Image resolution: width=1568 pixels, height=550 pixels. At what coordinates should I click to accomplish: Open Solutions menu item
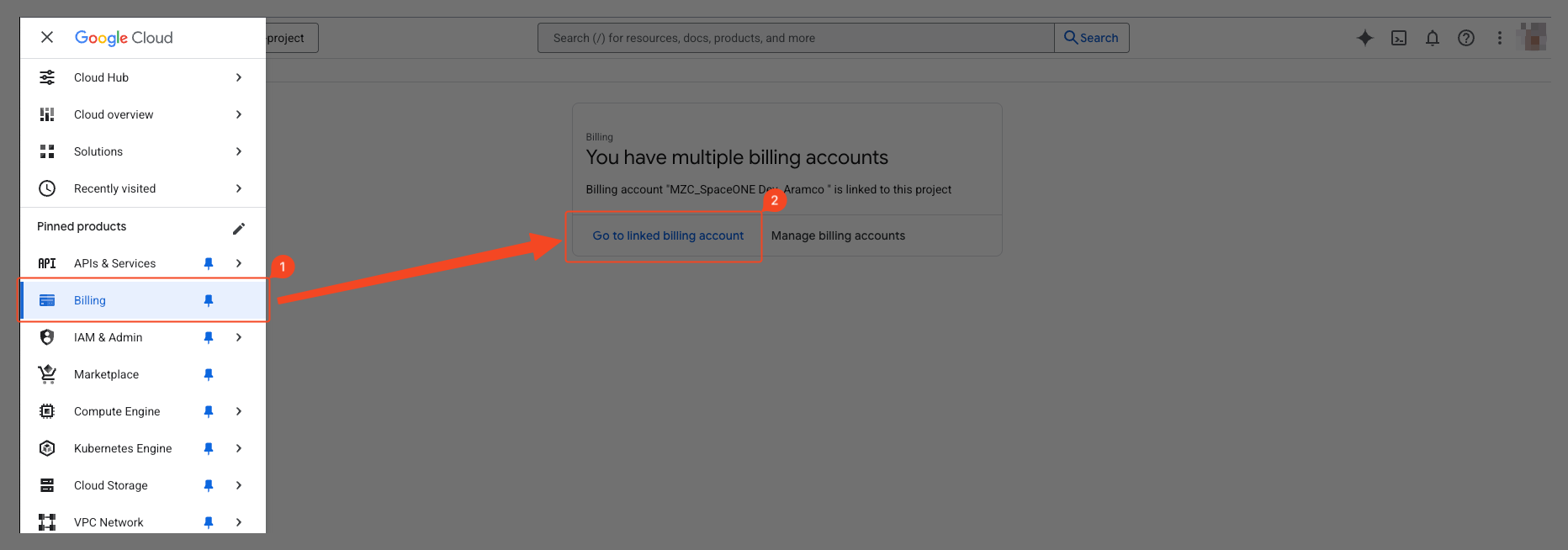point(143,151)
